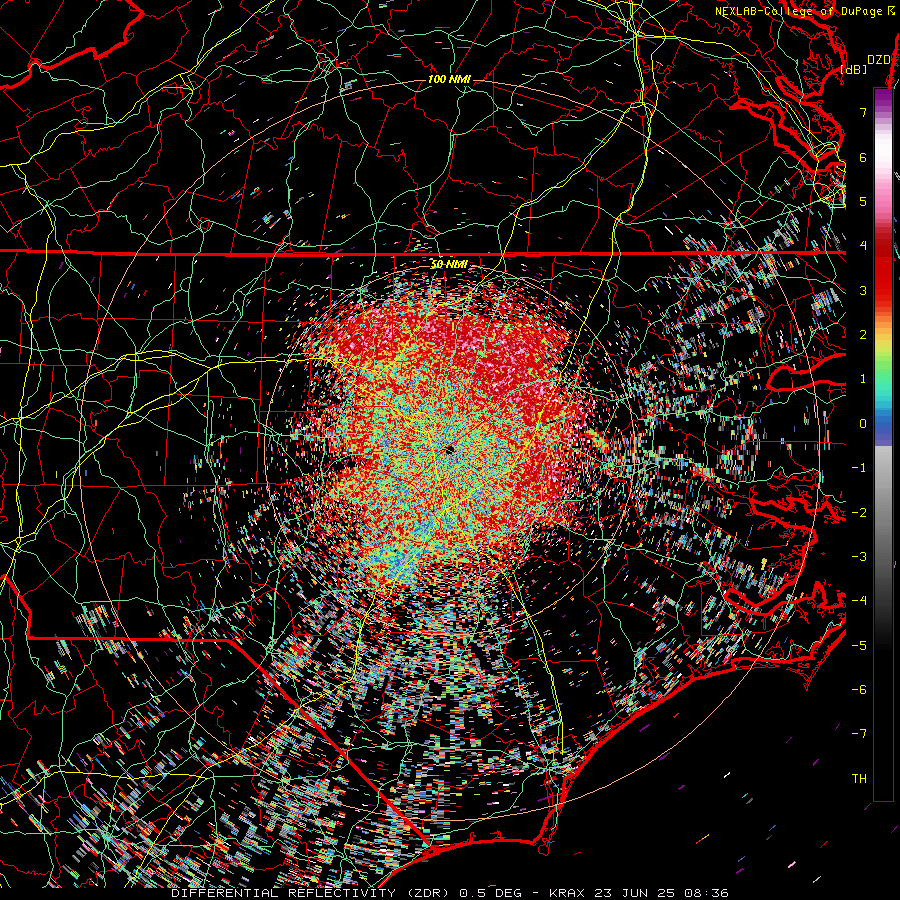Click the gray segment of color bar near -2
Viewport: 900px width, 900px height.
click(883, 512)
